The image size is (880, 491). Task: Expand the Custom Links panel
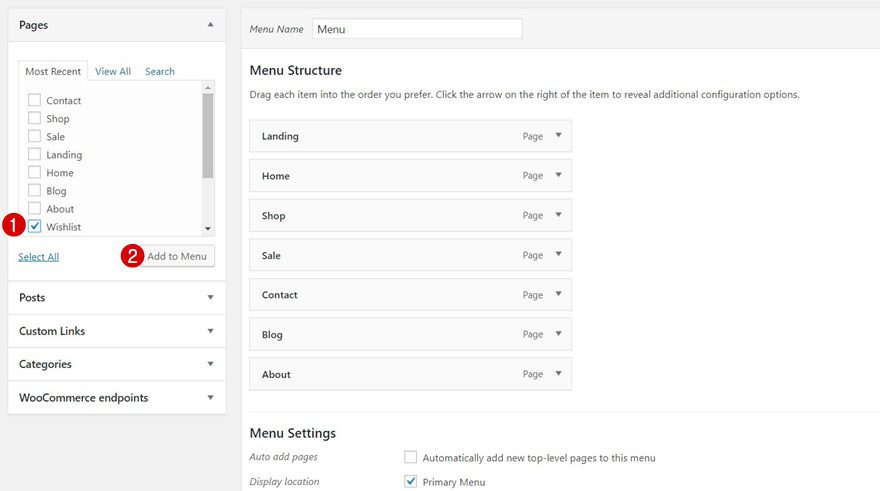point(210,331)
